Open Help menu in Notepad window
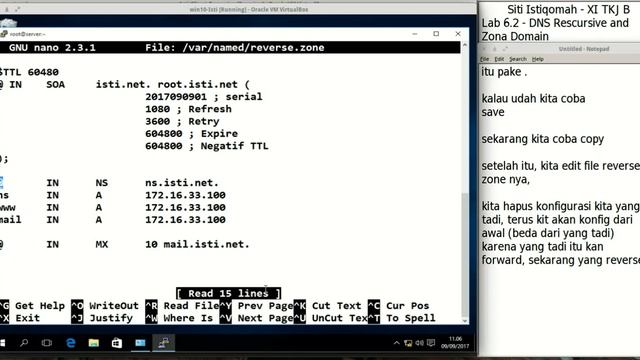640x360 pixels. [538, 59]
